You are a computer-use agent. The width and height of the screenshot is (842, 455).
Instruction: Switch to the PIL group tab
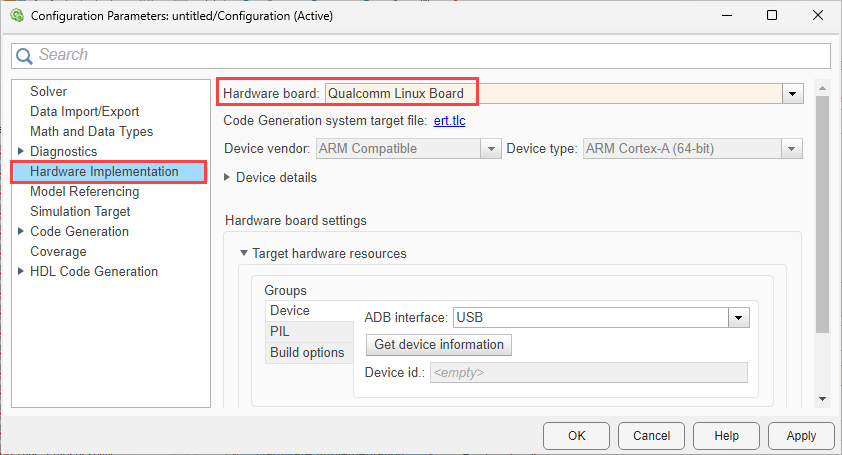point(280,331)
